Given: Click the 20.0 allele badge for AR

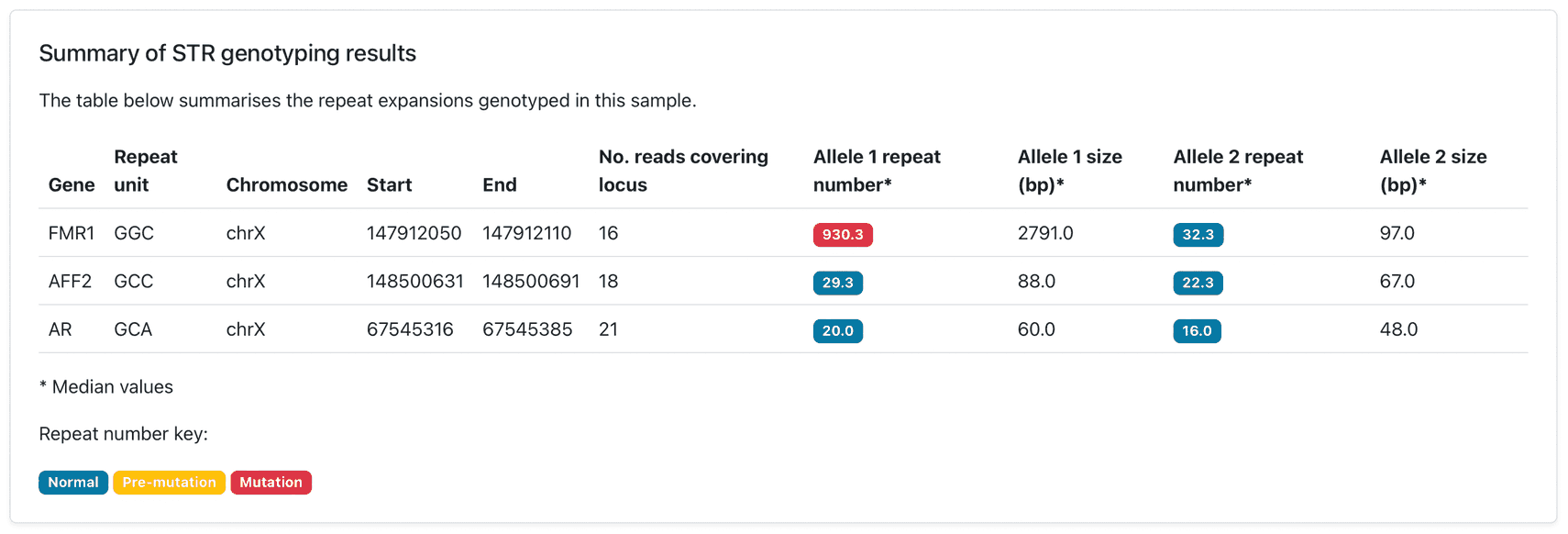Looking at the screenshot, I should point(837,331).
